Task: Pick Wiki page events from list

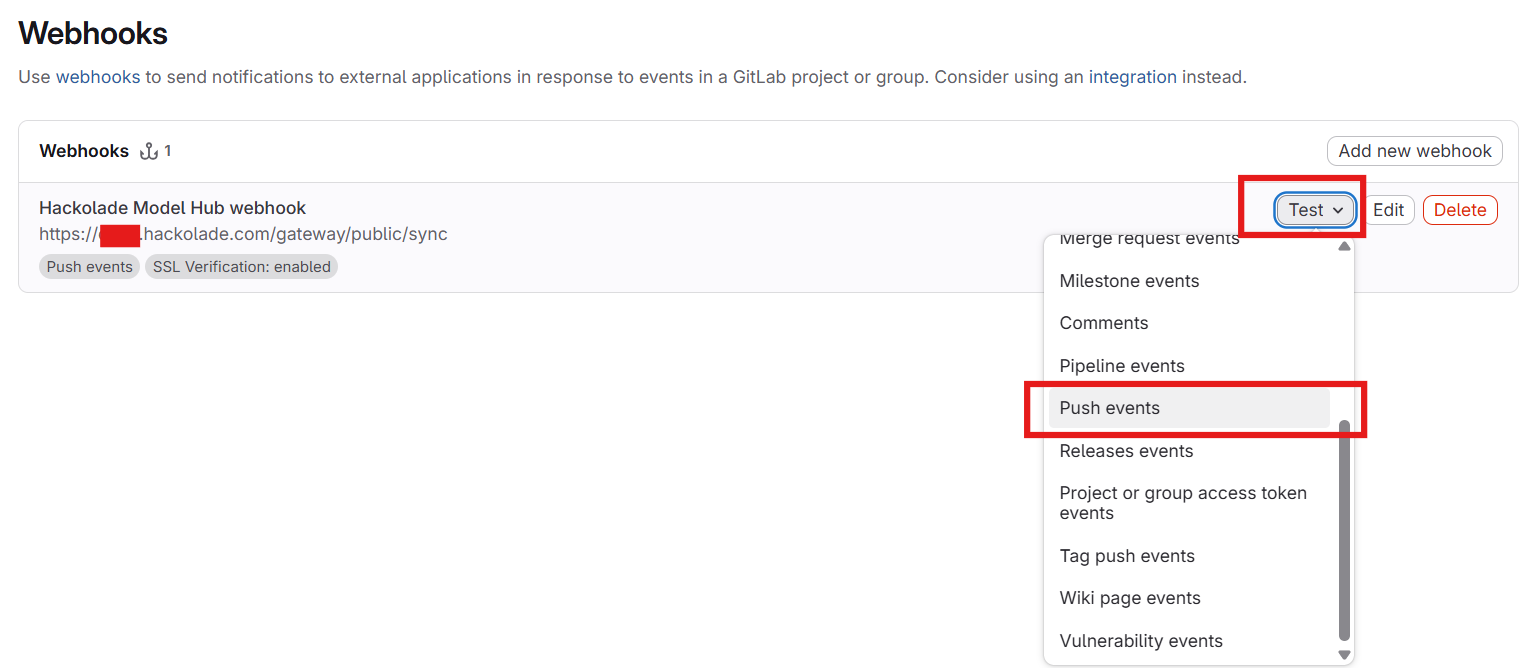Action: [1130, 598]
